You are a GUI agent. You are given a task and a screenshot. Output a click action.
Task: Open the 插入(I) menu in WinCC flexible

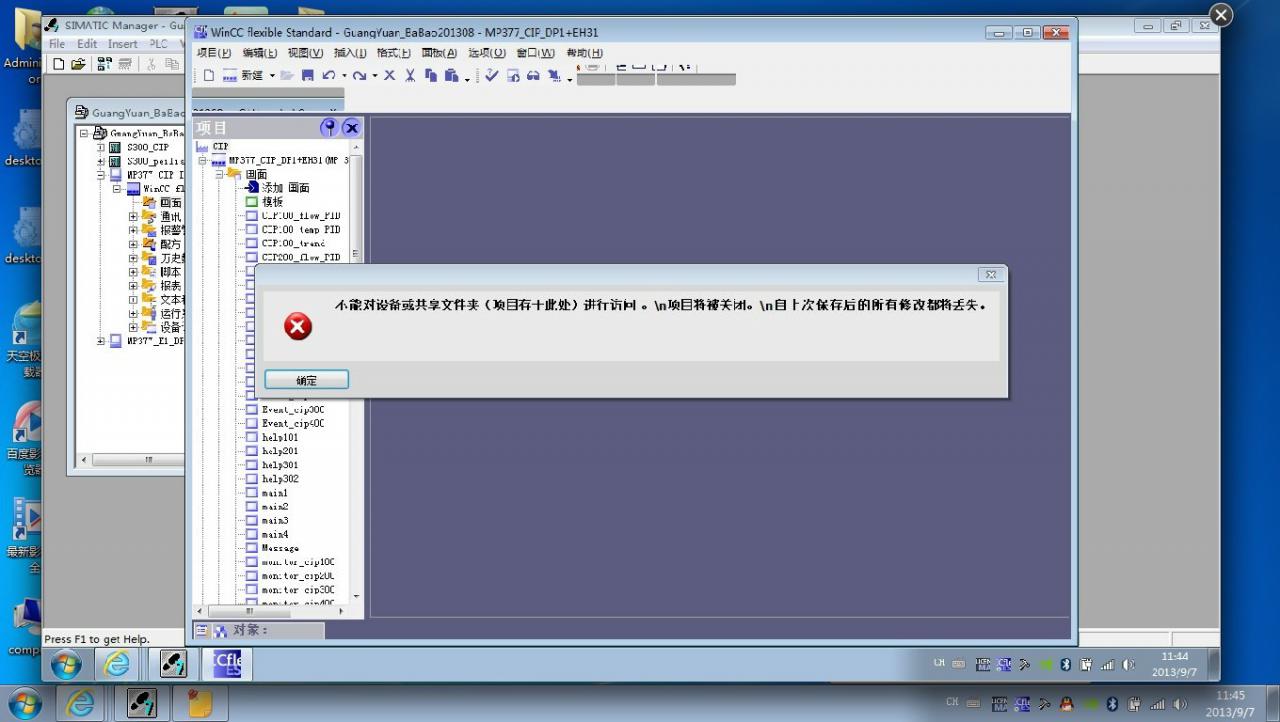point(350,53)
